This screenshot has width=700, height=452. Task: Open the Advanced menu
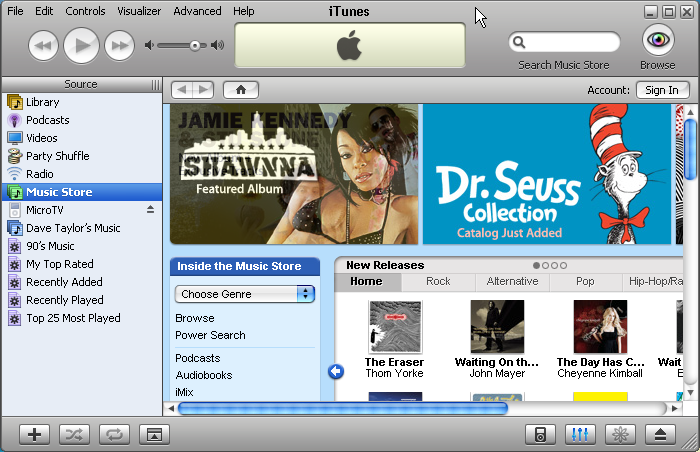[x=197, y=11]
